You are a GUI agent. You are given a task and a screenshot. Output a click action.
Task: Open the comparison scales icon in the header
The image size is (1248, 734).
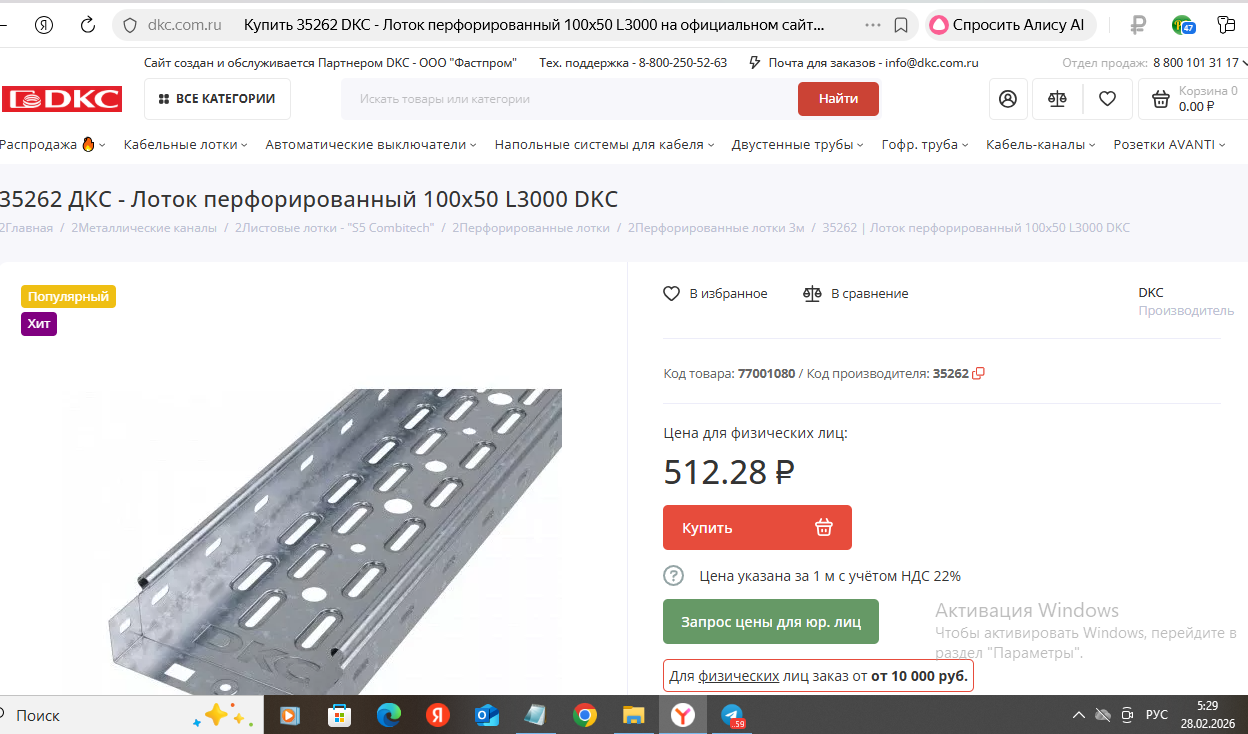point(1057,99)
